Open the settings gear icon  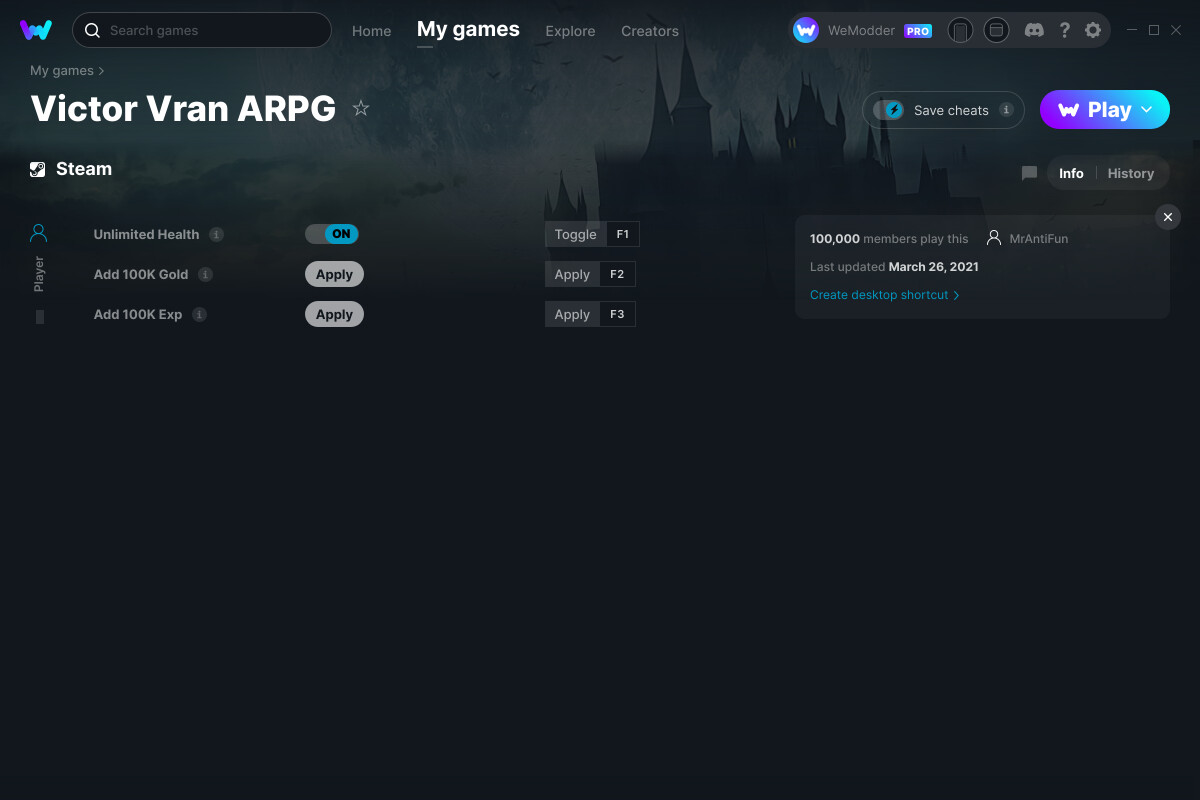[1093, 30]
